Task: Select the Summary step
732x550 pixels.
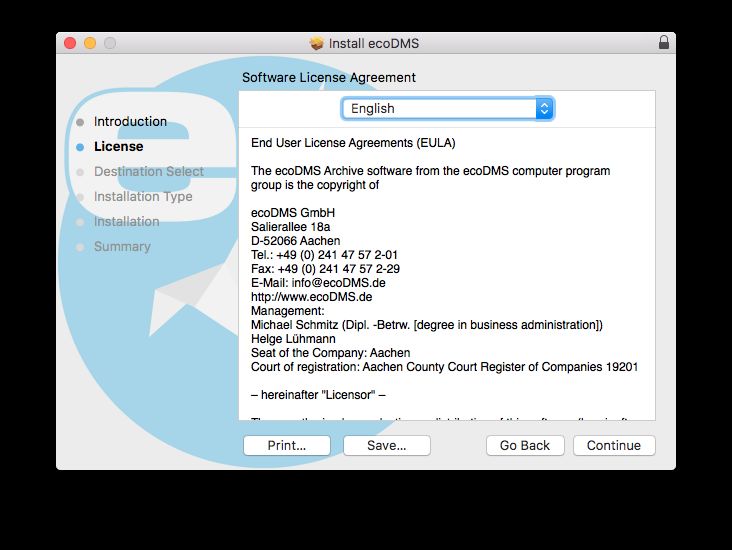Action: tap(122, 247)
